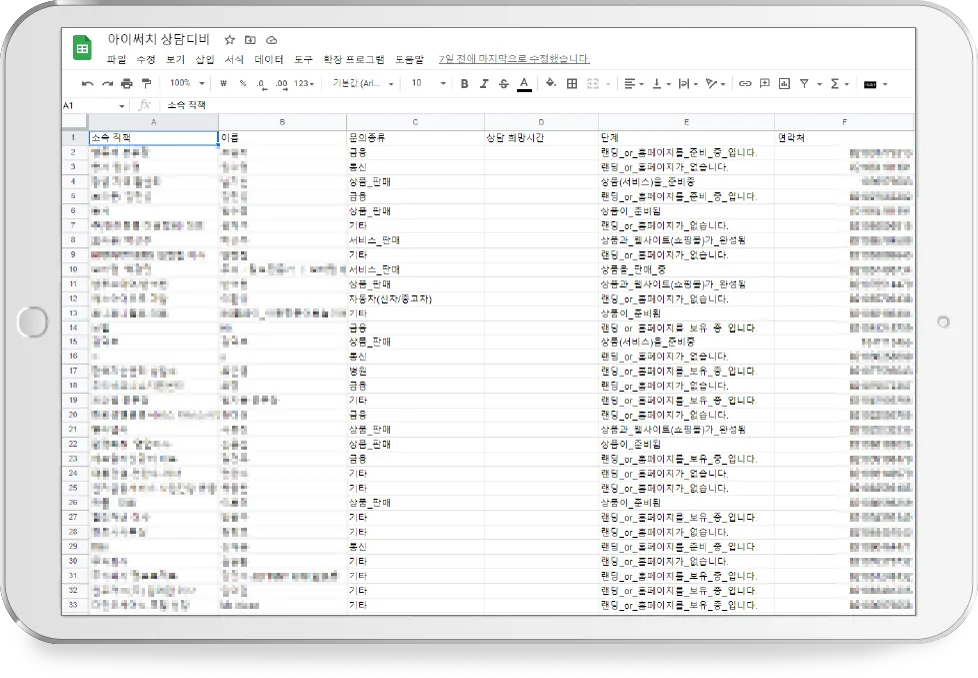978x678 pixels.
Task: Open the font family dropdown
Action: click(x=363, y=83)
